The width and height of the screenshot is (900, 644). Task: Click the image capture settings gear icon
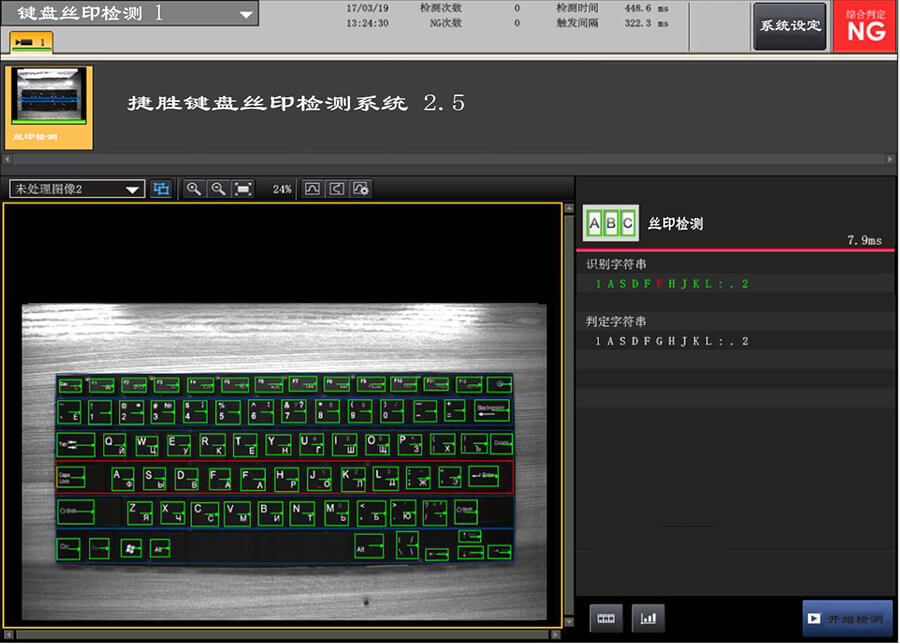361,188
